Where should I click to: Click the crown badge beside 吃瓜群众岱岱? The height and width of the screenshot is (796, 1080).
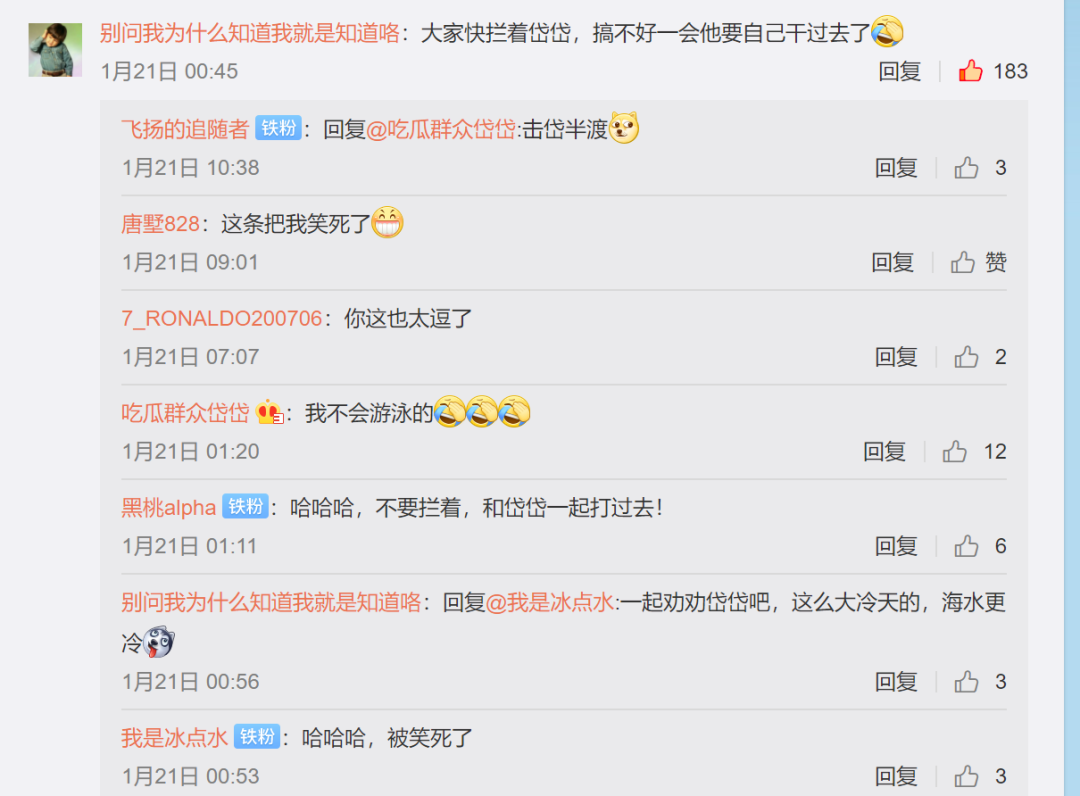coord(269,412)
